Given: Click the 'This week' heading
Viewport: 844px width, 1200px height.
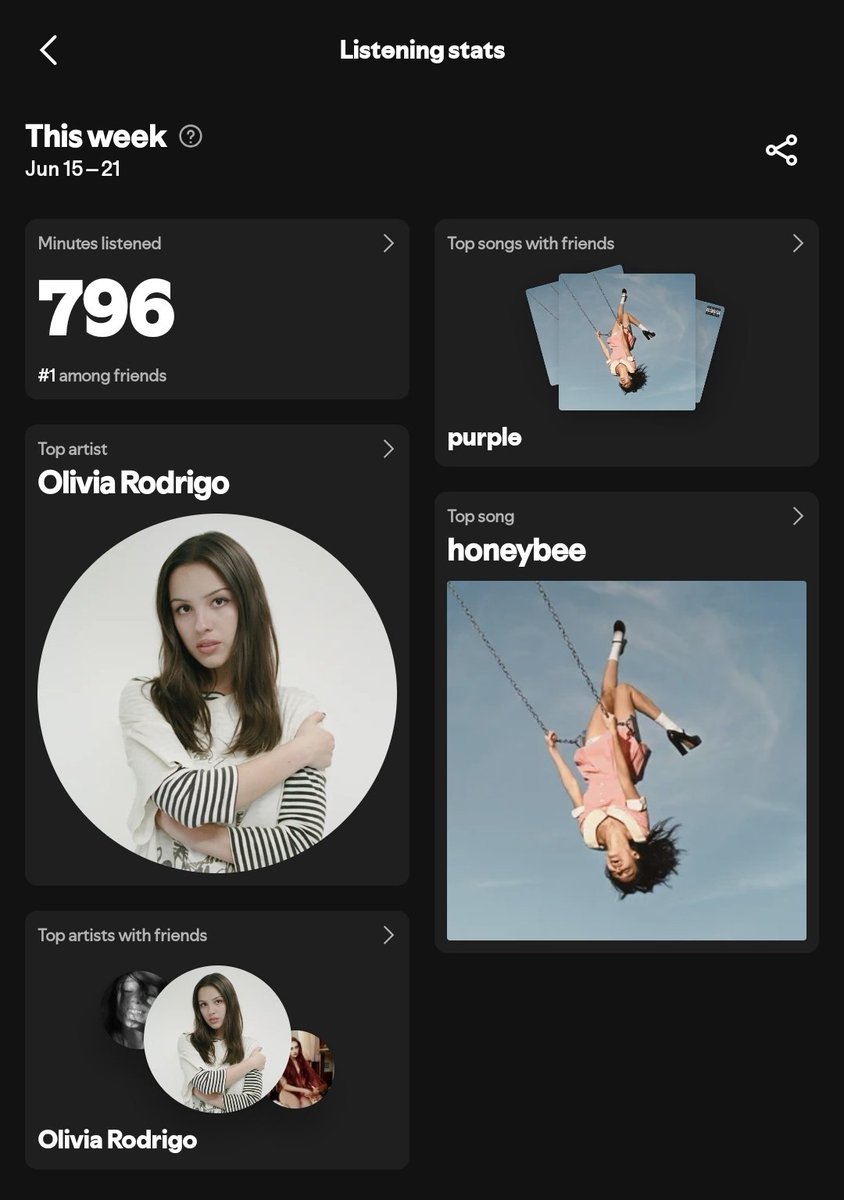Looking at the screenshot, I should tap(97, 135).
